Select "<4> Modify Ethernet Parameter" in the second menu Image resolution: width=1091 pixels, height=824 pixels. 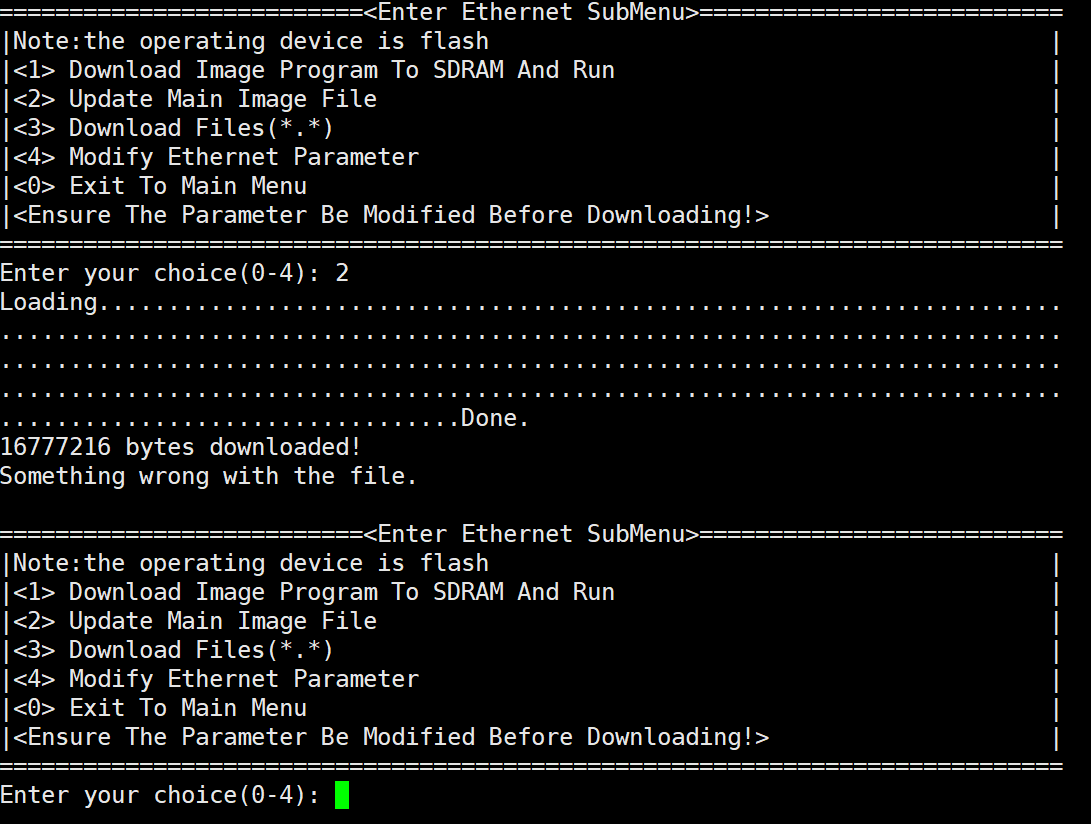point(215,679)
